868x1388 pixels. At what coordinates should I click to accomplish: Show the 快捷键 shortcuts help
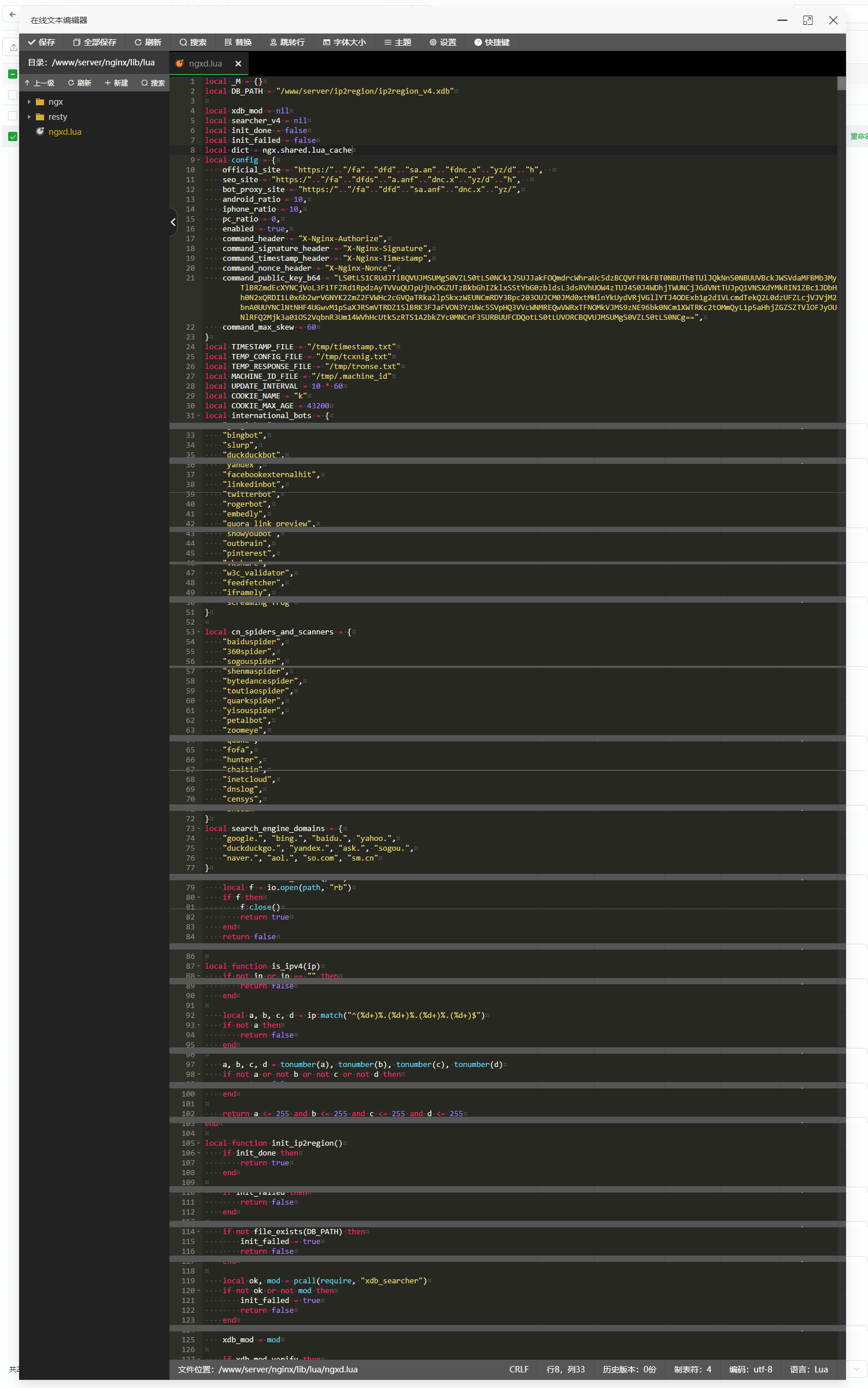pyautogui.click(x=492, y=42)
